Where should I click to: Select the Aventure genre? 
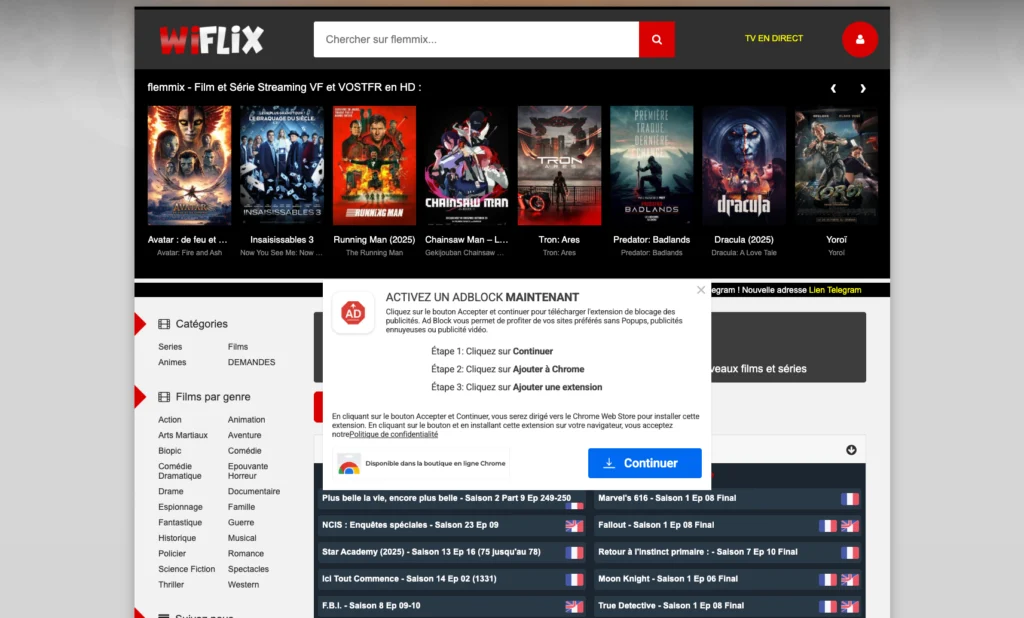pyautogui.click(x=244, y=436)
